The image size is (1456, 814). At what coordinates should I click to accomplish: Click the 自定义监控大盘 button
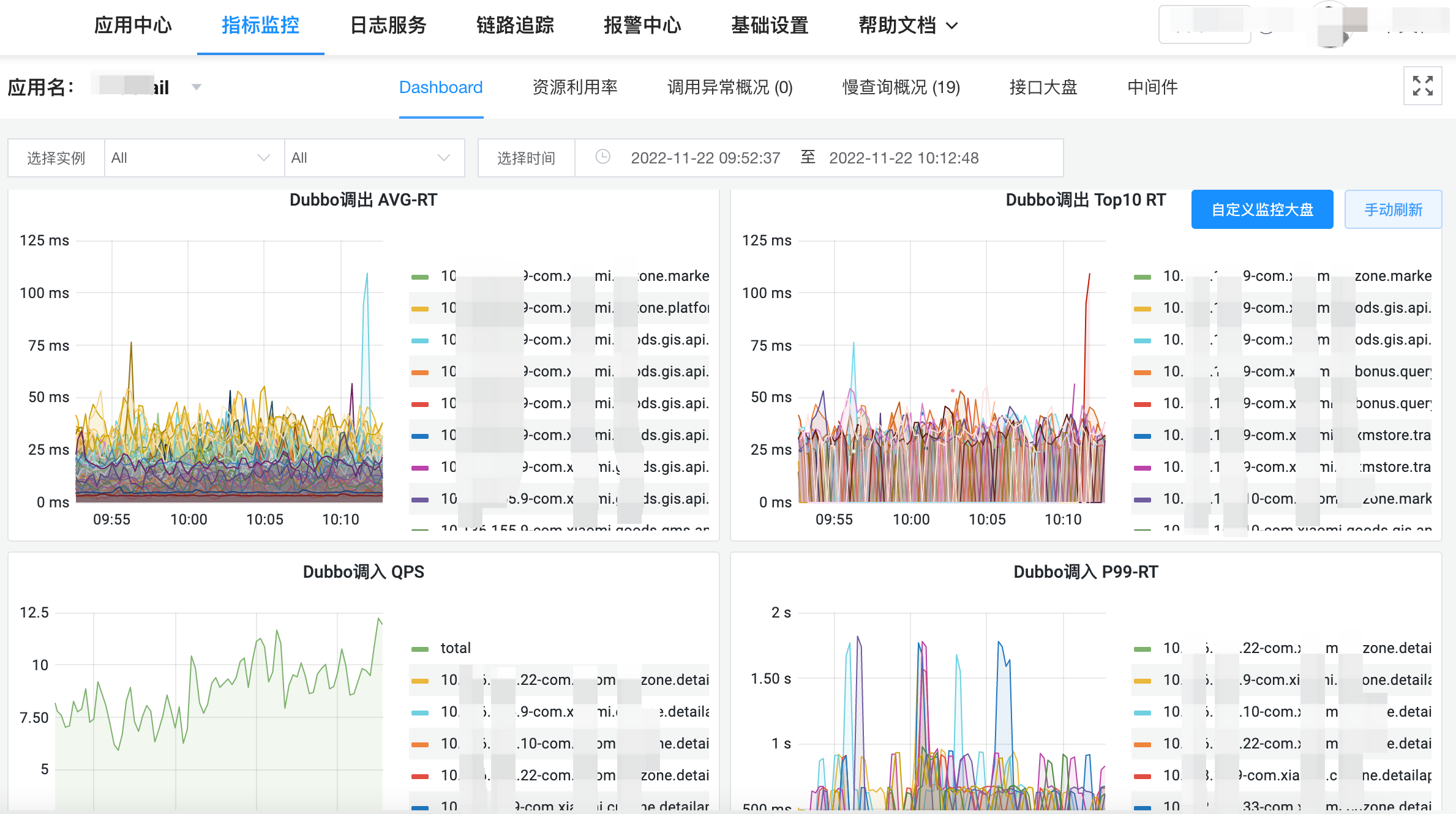tap(1262, 209)
